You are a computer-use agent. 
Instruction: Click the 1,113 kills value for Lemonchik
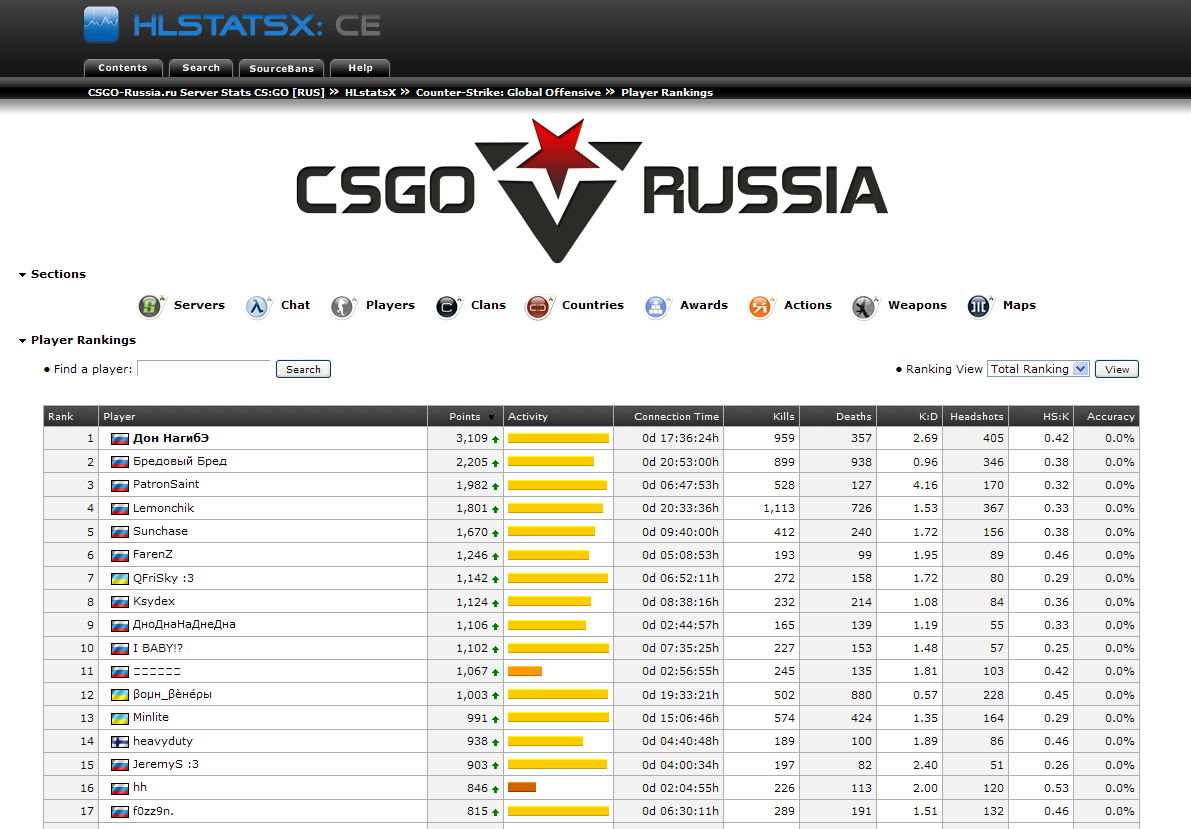tap(779, 508)
